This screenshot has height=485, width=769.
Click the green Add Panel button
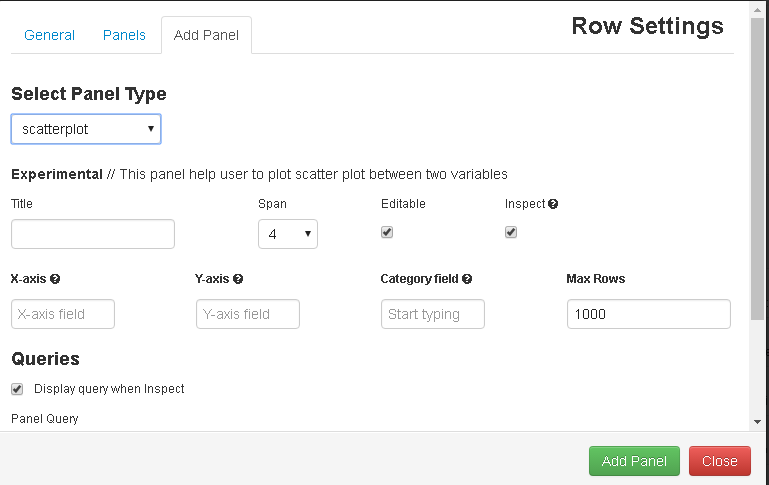point(634,461)
